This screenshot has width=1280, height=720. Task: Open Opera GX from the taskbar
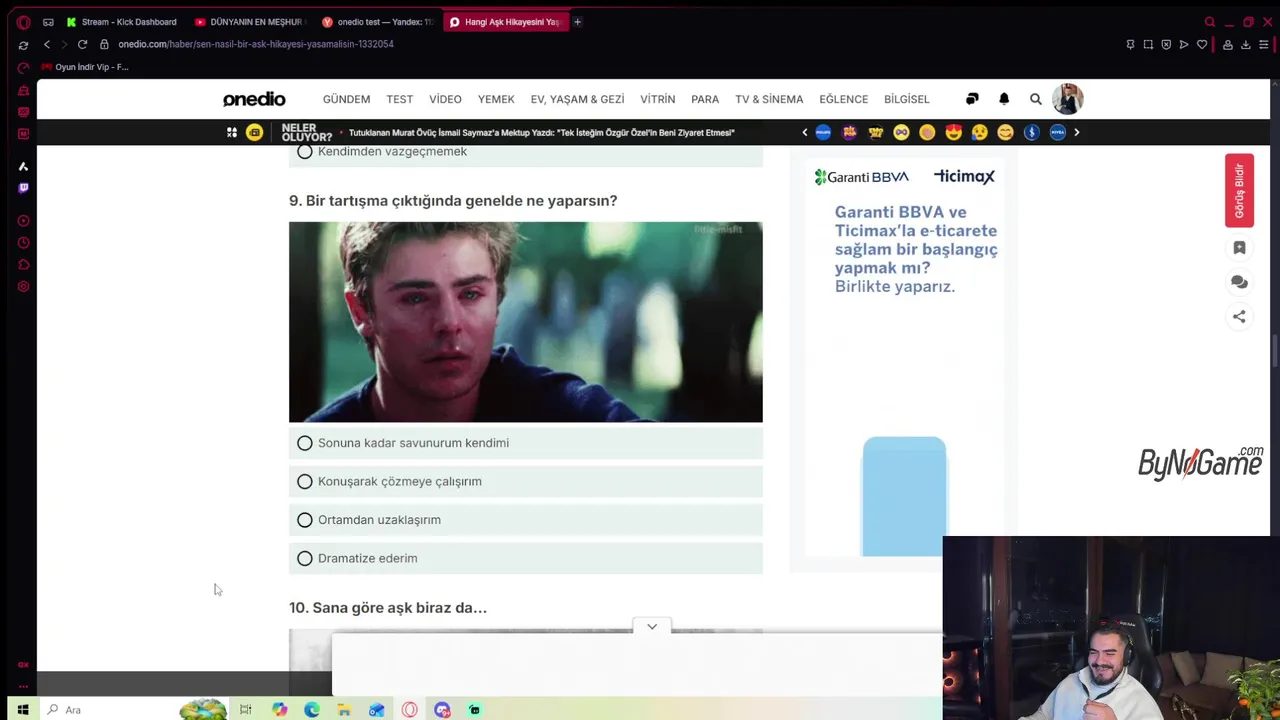(x=409, y=710)
